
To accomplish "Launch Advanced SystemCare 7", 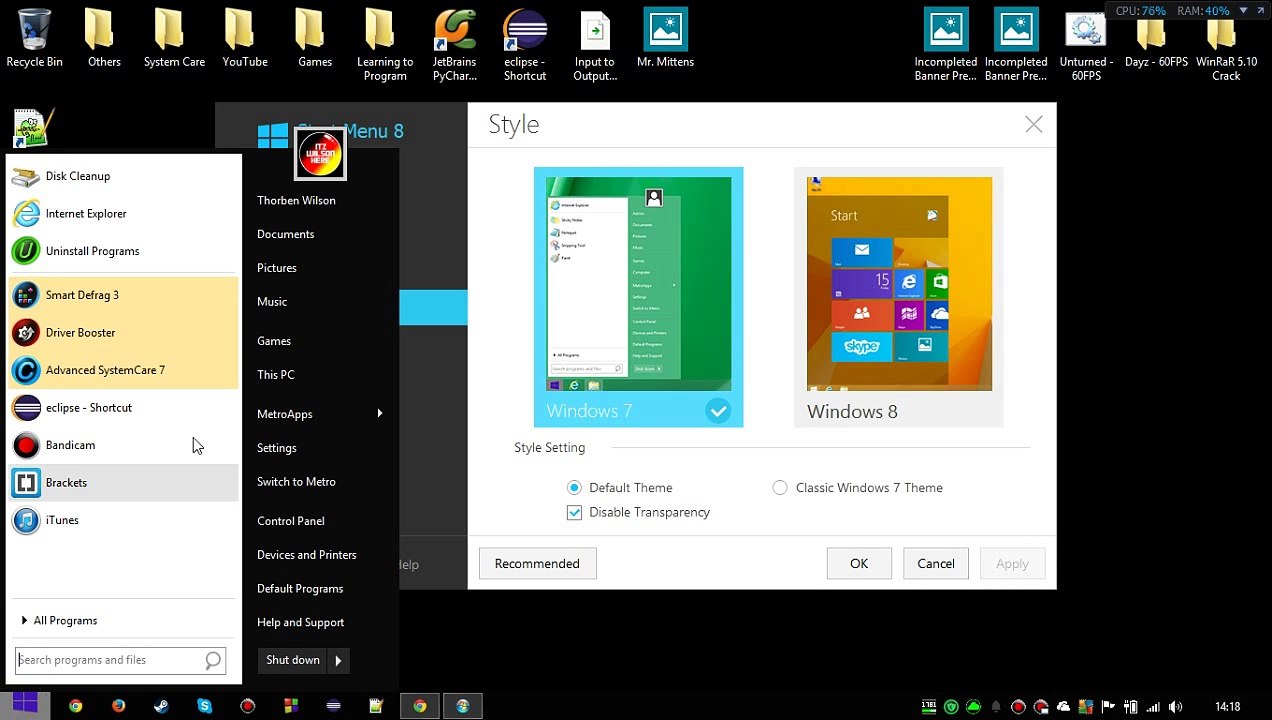I will [122, 370].
